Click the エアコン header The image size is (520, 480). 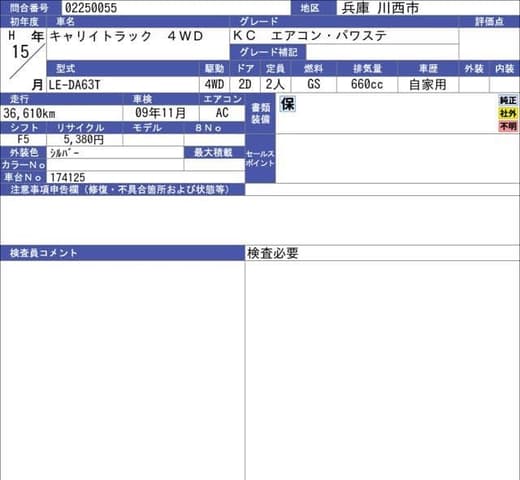222,99
